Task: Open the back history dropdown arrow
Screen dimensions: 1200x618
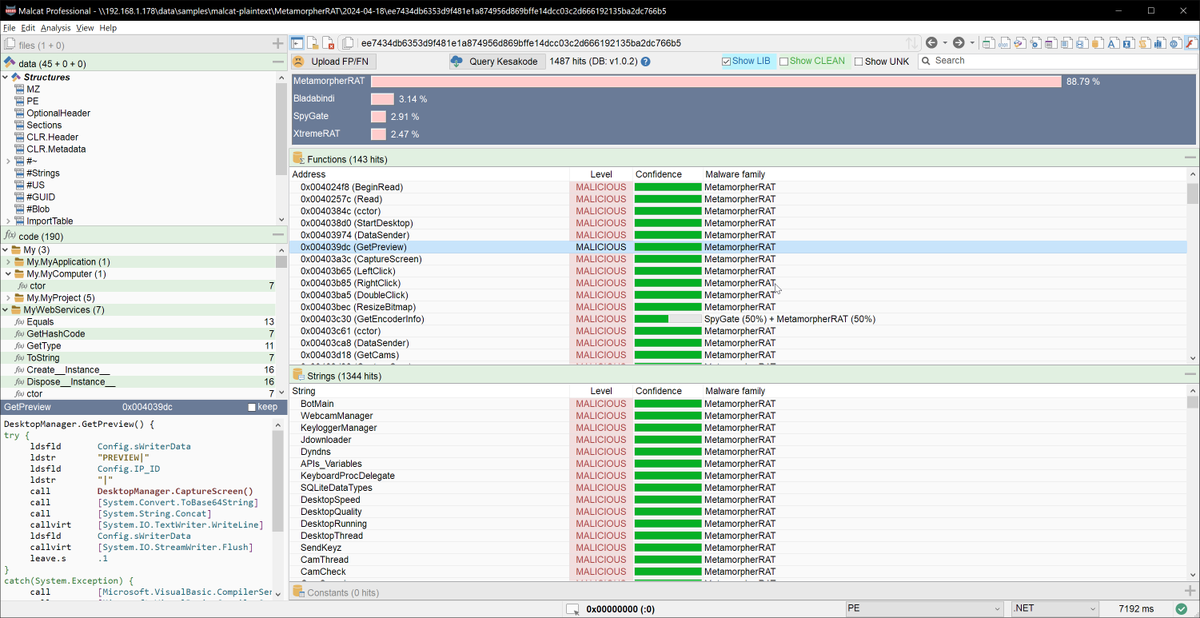Action: [944, 43]
